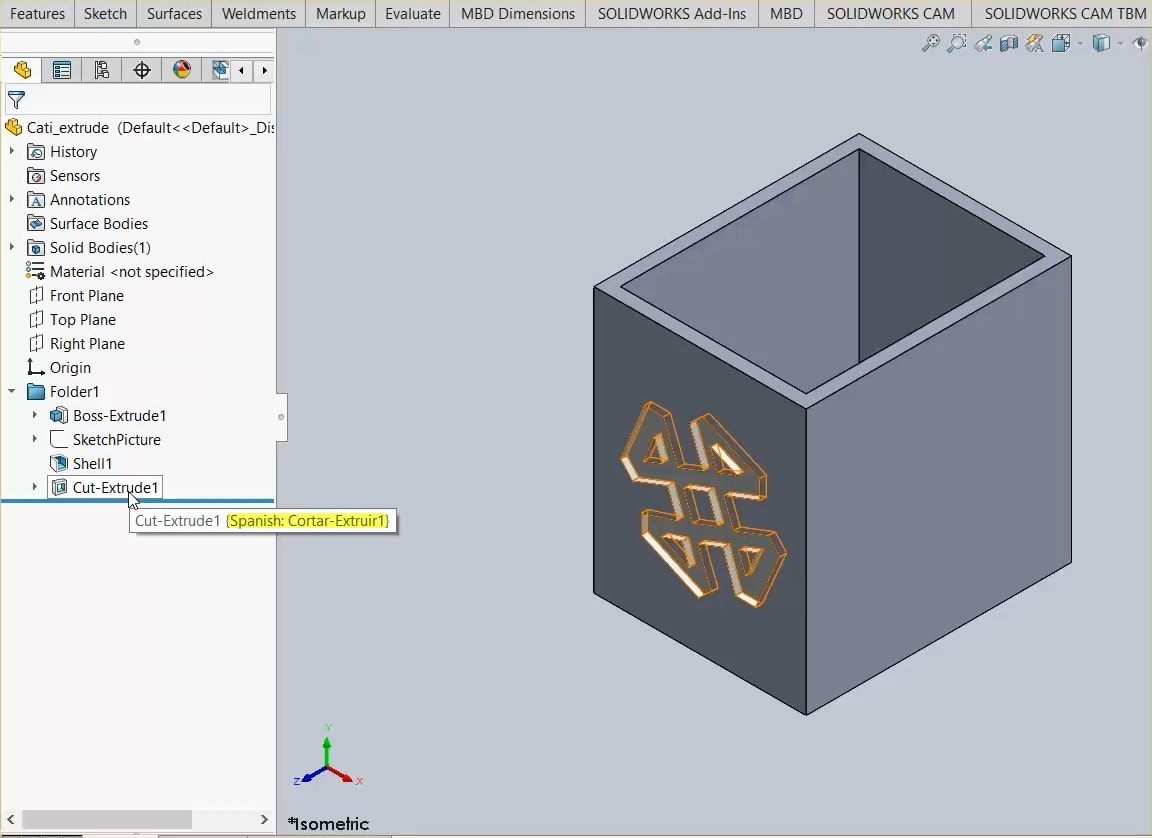Select the Top Plane
Image resolution: width=1152 pixels, height=838 pixels.
point(82,320)
